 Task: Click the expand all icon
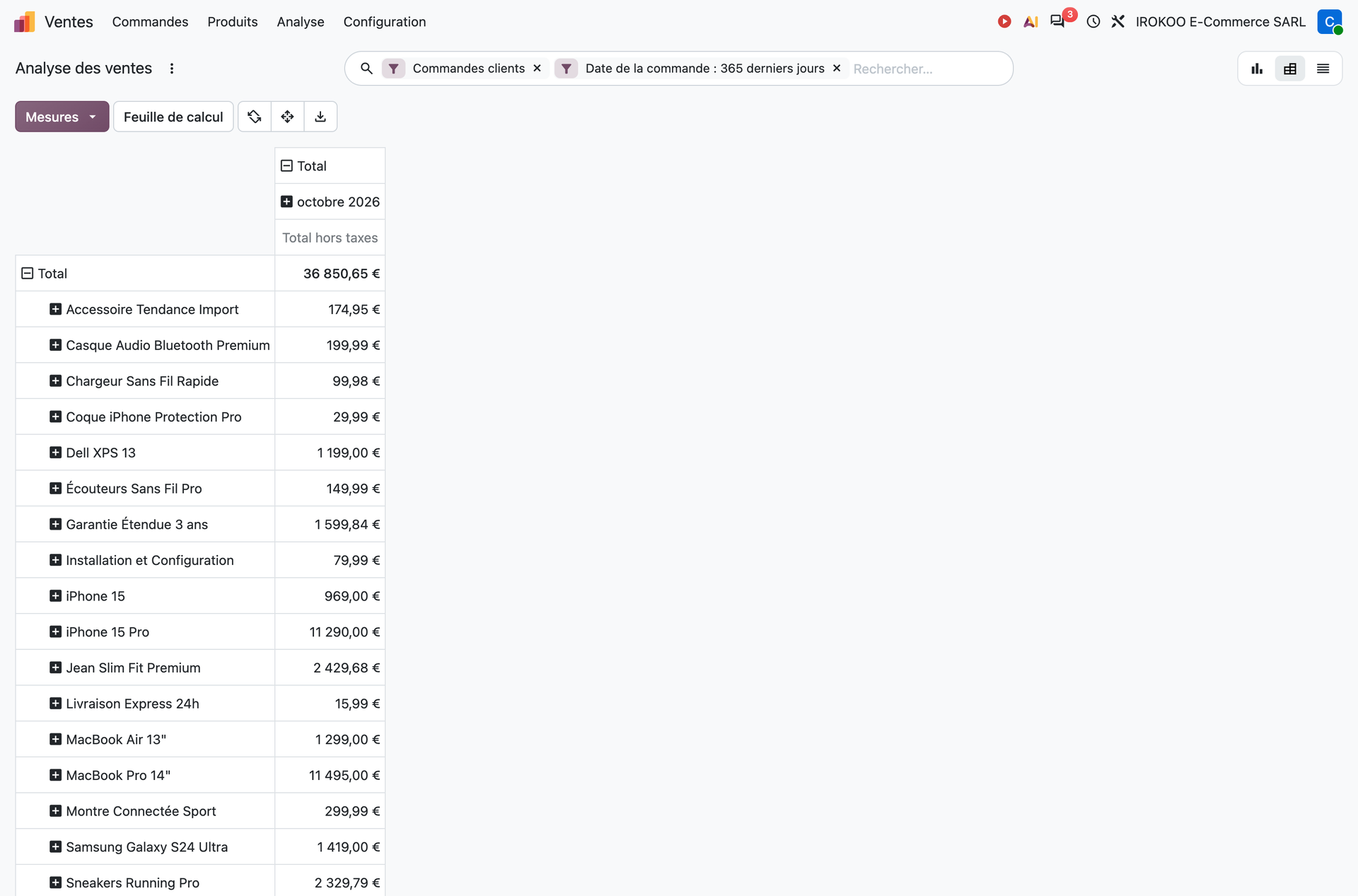coord(288,117)
